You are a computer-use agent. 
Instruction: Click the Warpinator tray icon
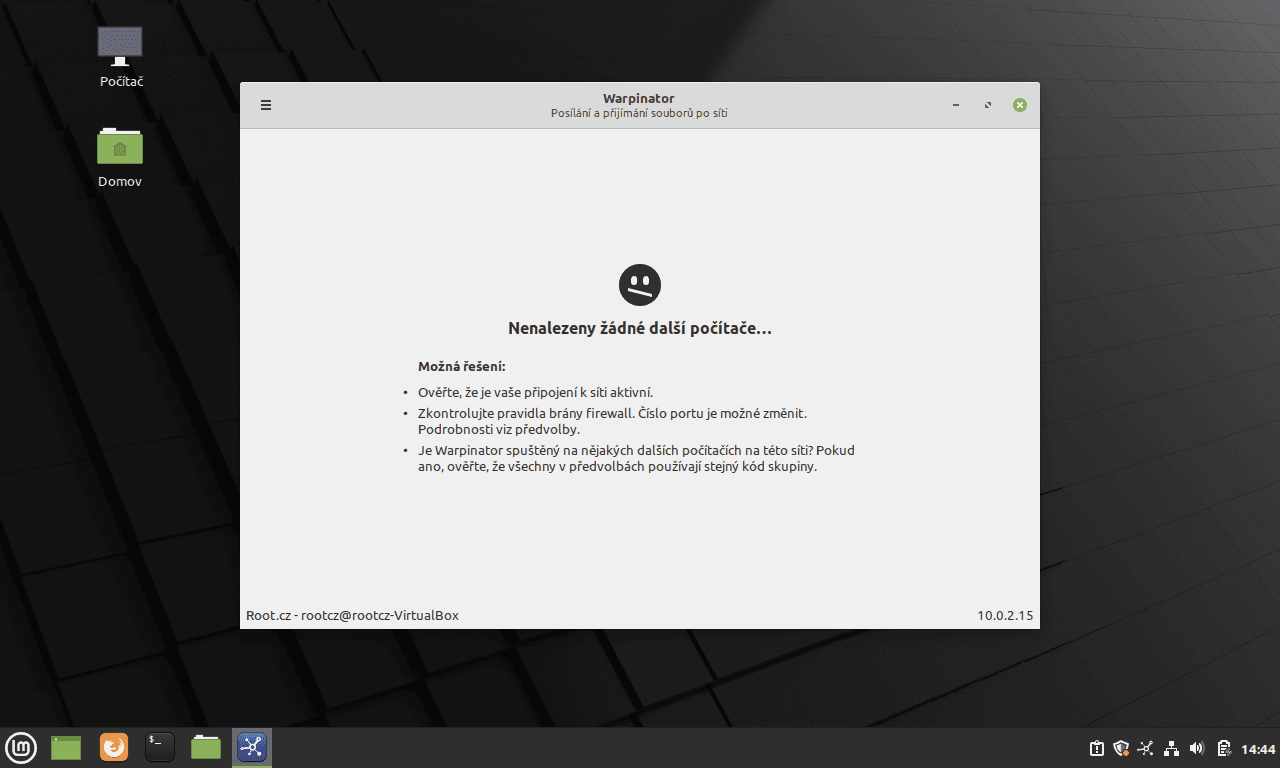coord(1145,747)
